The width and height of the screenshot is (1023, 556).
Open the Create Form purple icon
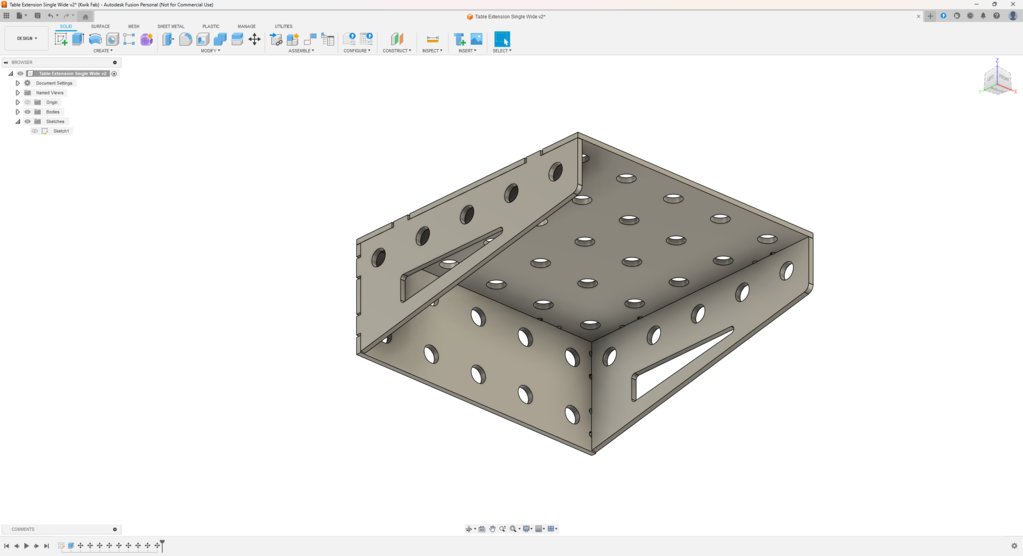coord(146,39)
